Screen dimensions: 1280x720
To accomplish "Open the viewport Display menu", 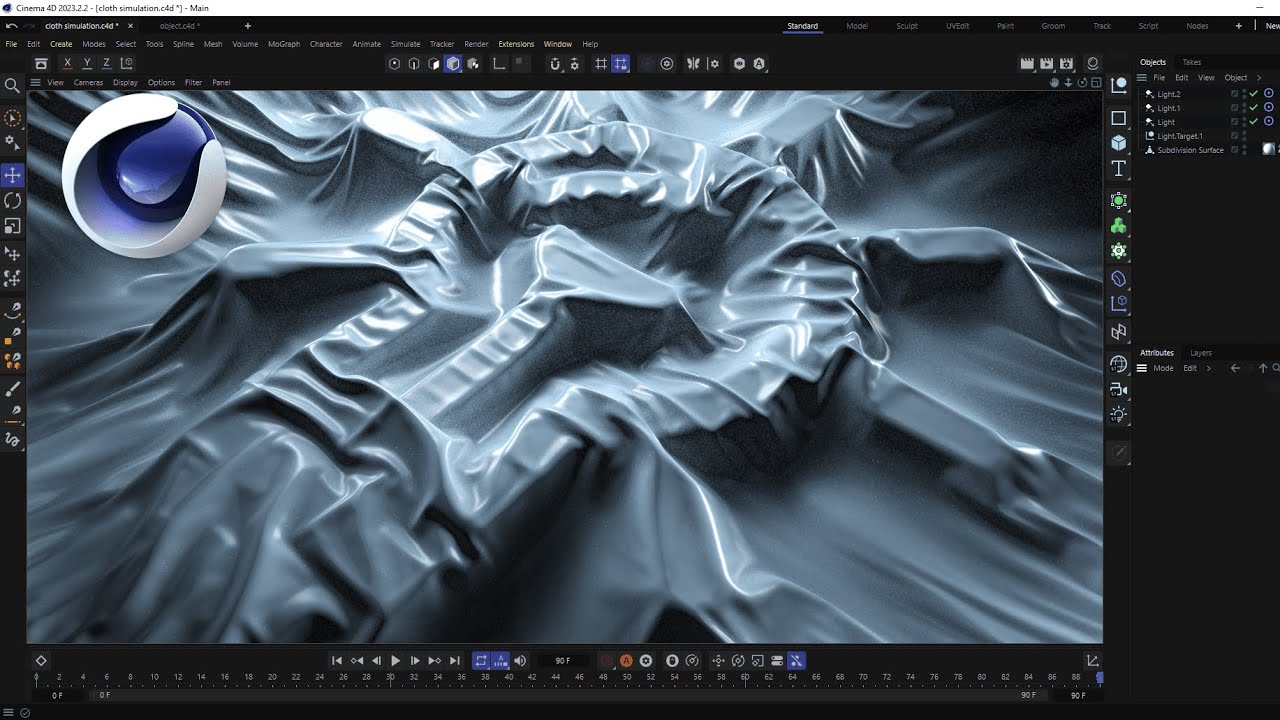I will tap(125, 82).
